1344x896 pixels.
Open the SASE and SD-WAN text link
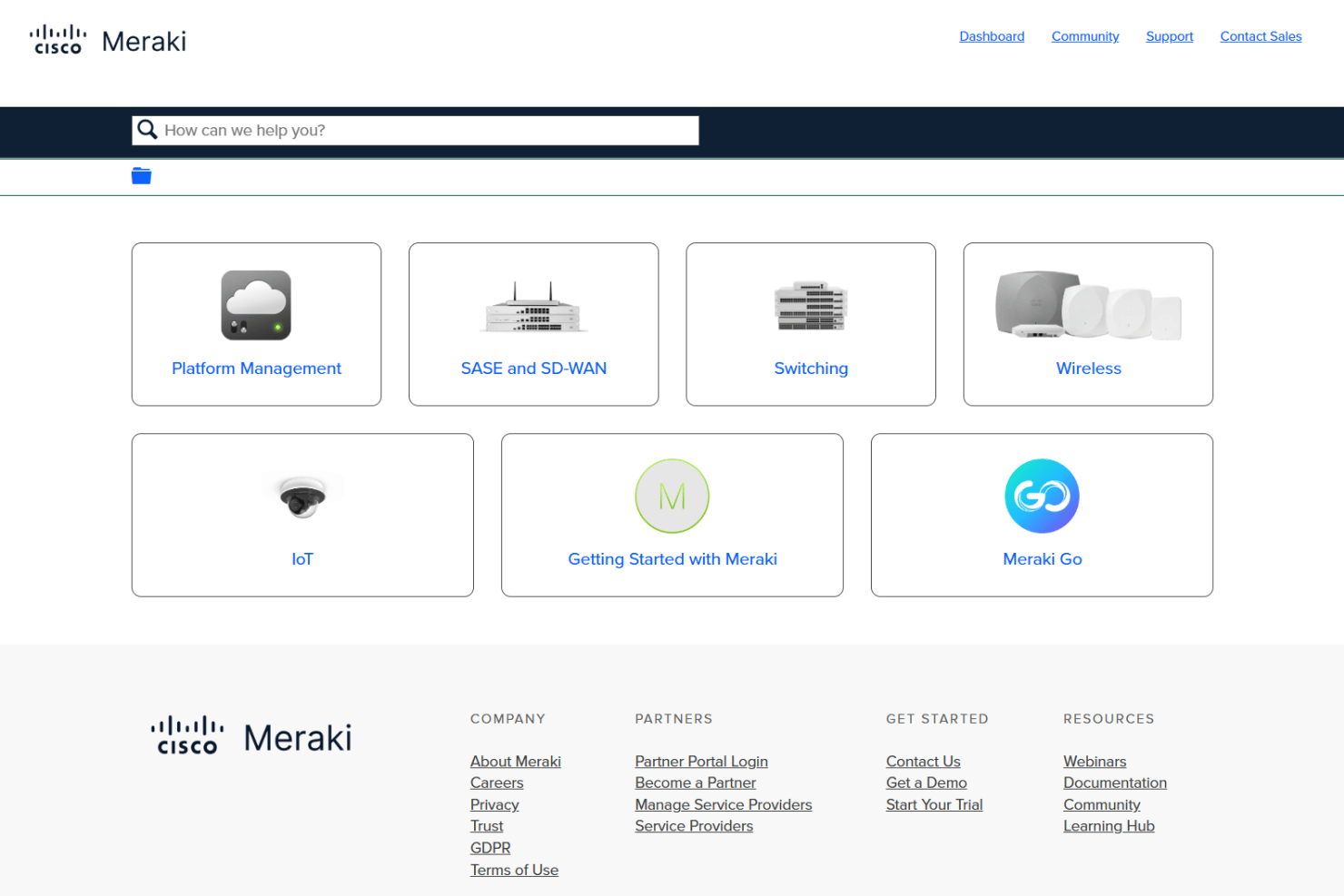[x=534, y=369]
